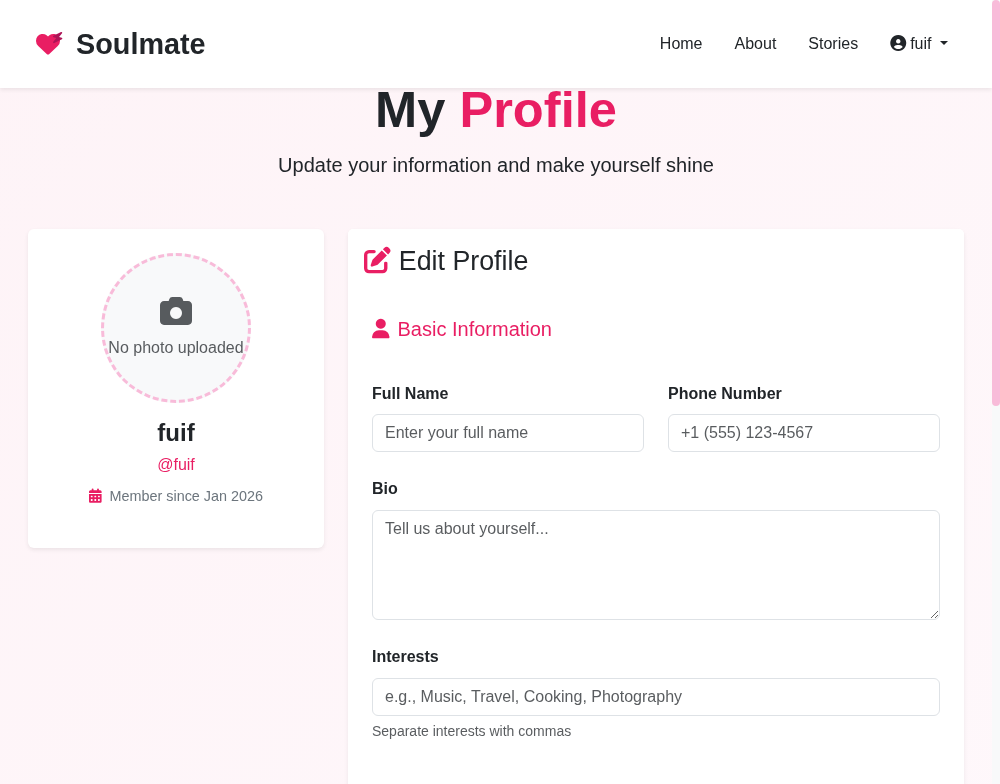Screen dimensions: 1000x784
Task: Click the @fuif username link
Action: click(x=176, y=464)
